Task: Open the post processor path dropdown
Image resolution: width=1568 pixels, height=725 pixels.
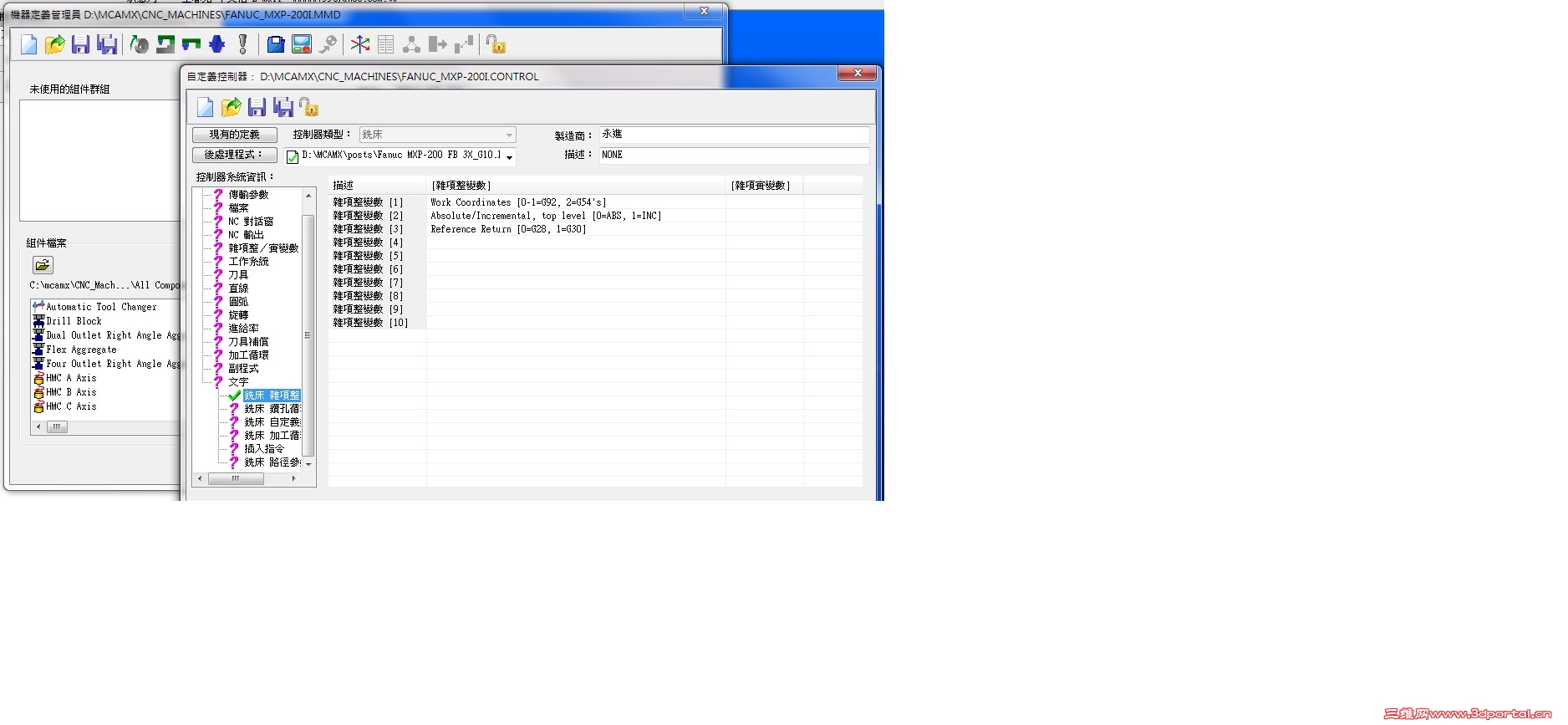Action: (x=509, y=156)
